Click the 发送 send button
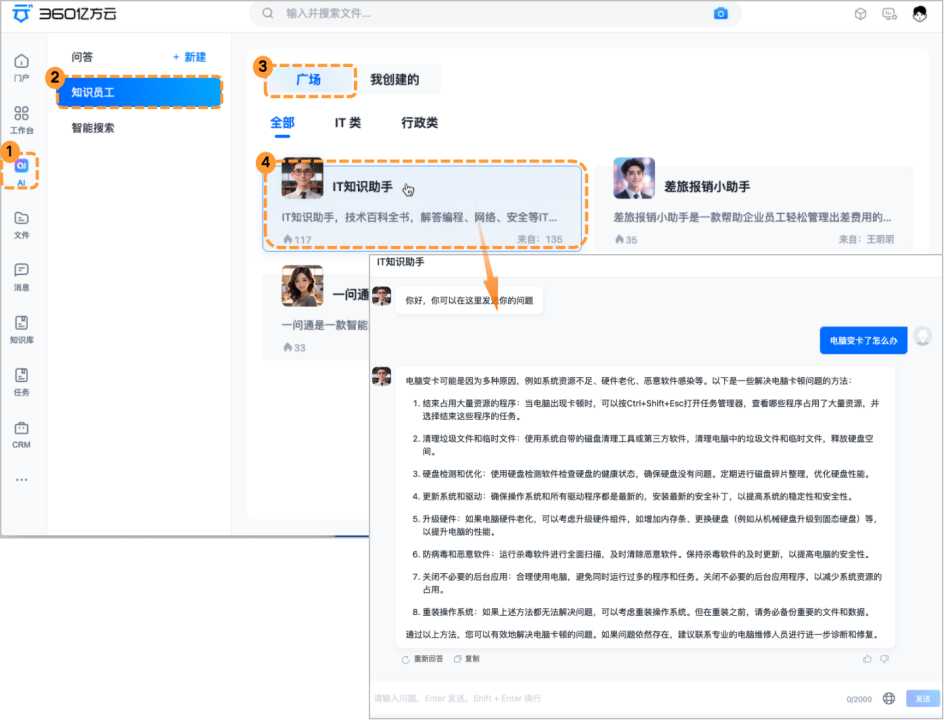This screenshot has height=720, width=944. pos(923,698)
